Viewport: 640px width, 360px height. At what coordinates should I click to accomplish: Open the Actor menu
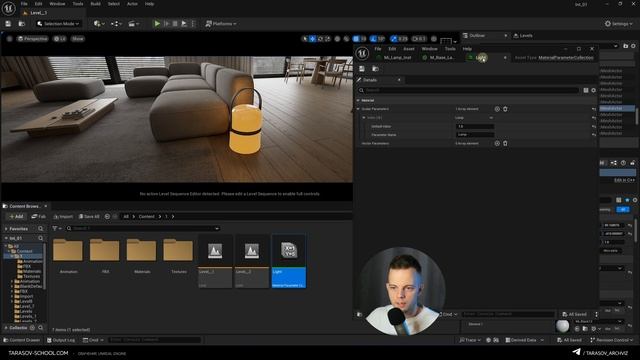point(132,4)
